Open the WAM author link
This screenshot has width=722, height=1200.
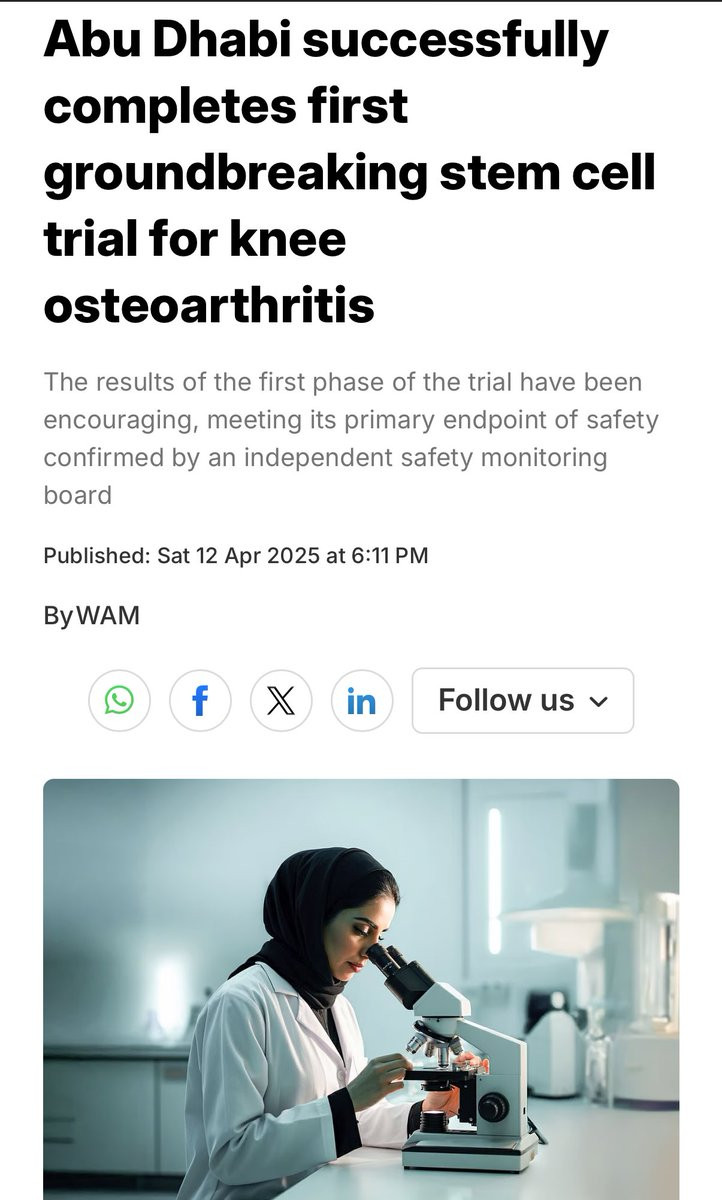tap(108, 616)
